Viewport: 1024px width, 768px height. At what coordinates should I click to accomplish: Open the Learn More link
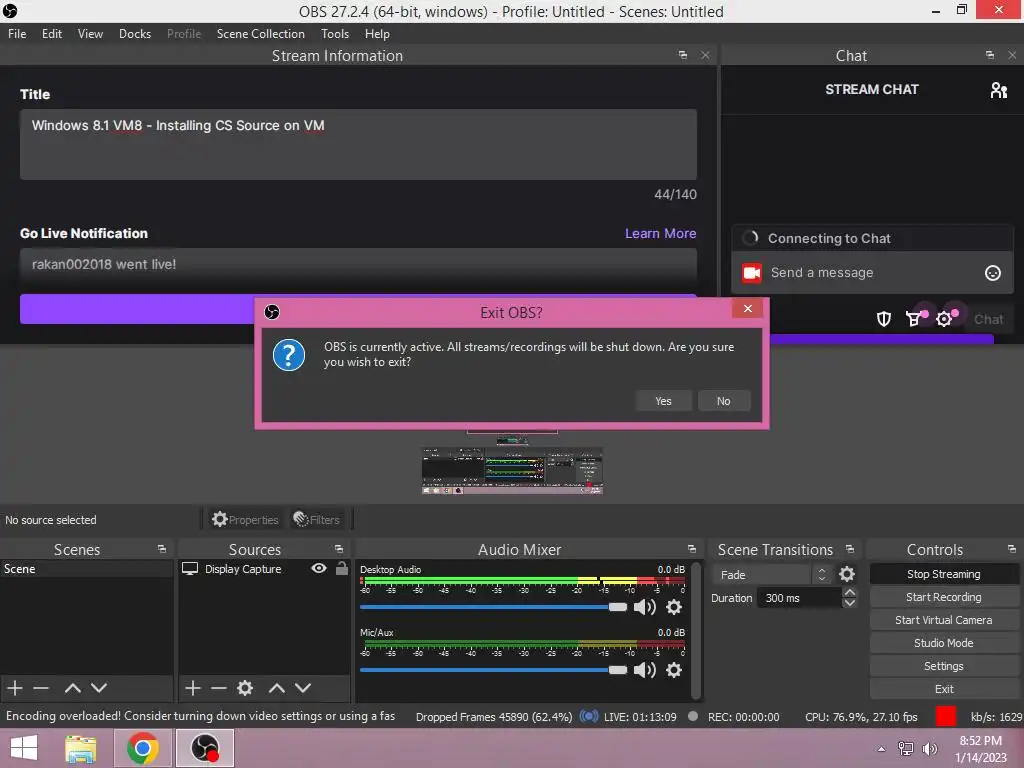[660, 233]
